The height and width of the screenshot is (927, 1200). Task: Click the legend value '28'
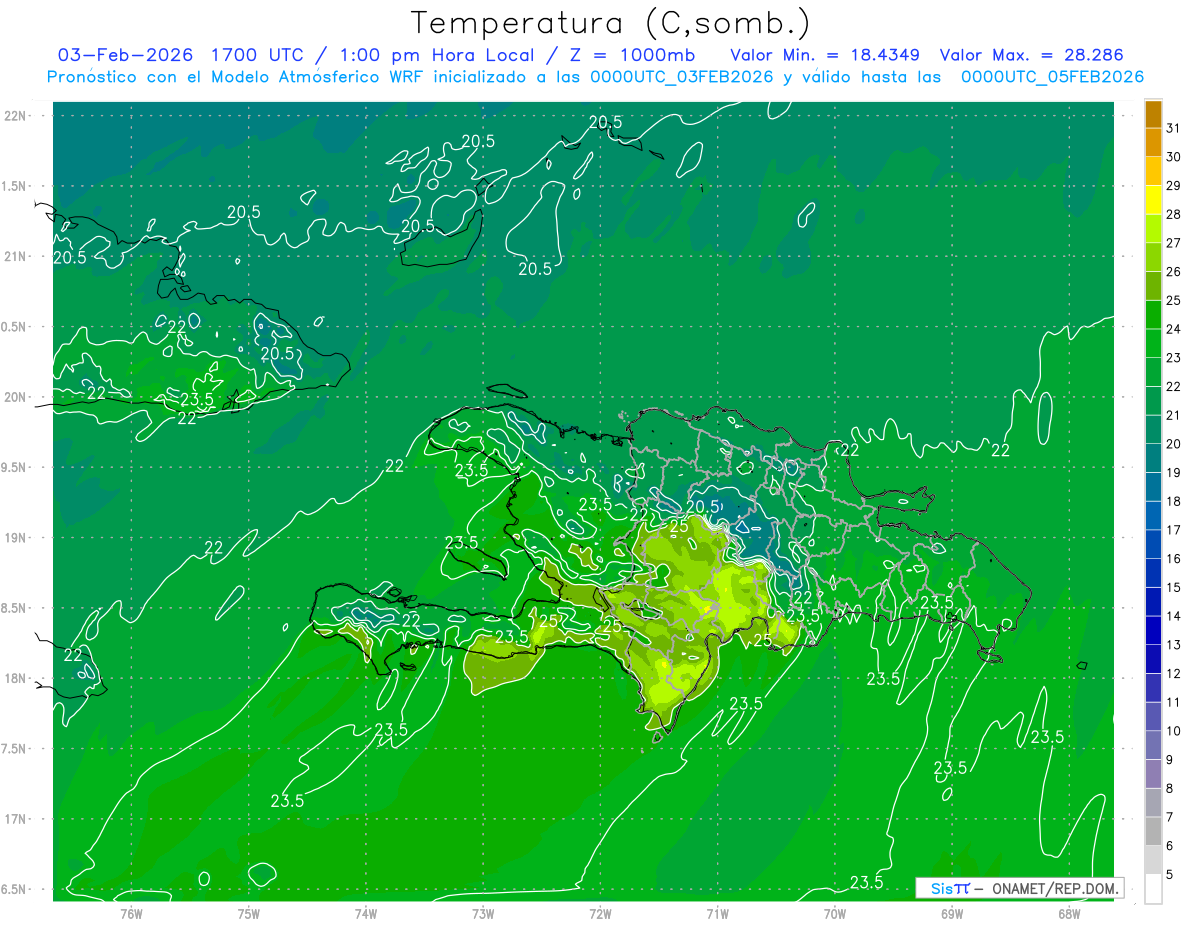(x=1173, y=214)
